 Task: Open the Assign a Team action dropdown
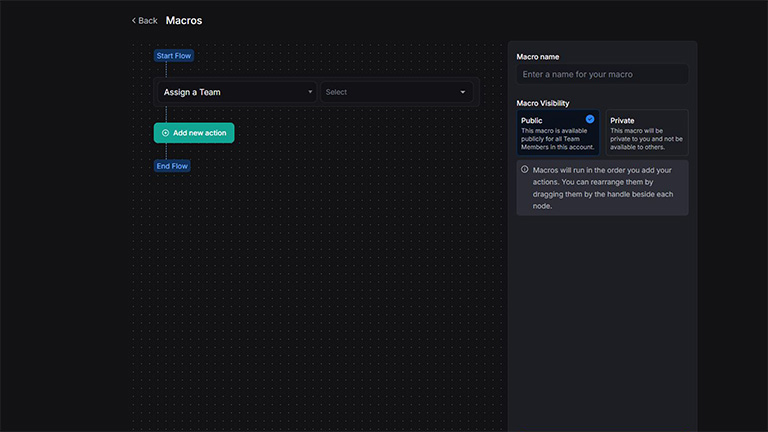pyautogui.click(x=236, y=92)
